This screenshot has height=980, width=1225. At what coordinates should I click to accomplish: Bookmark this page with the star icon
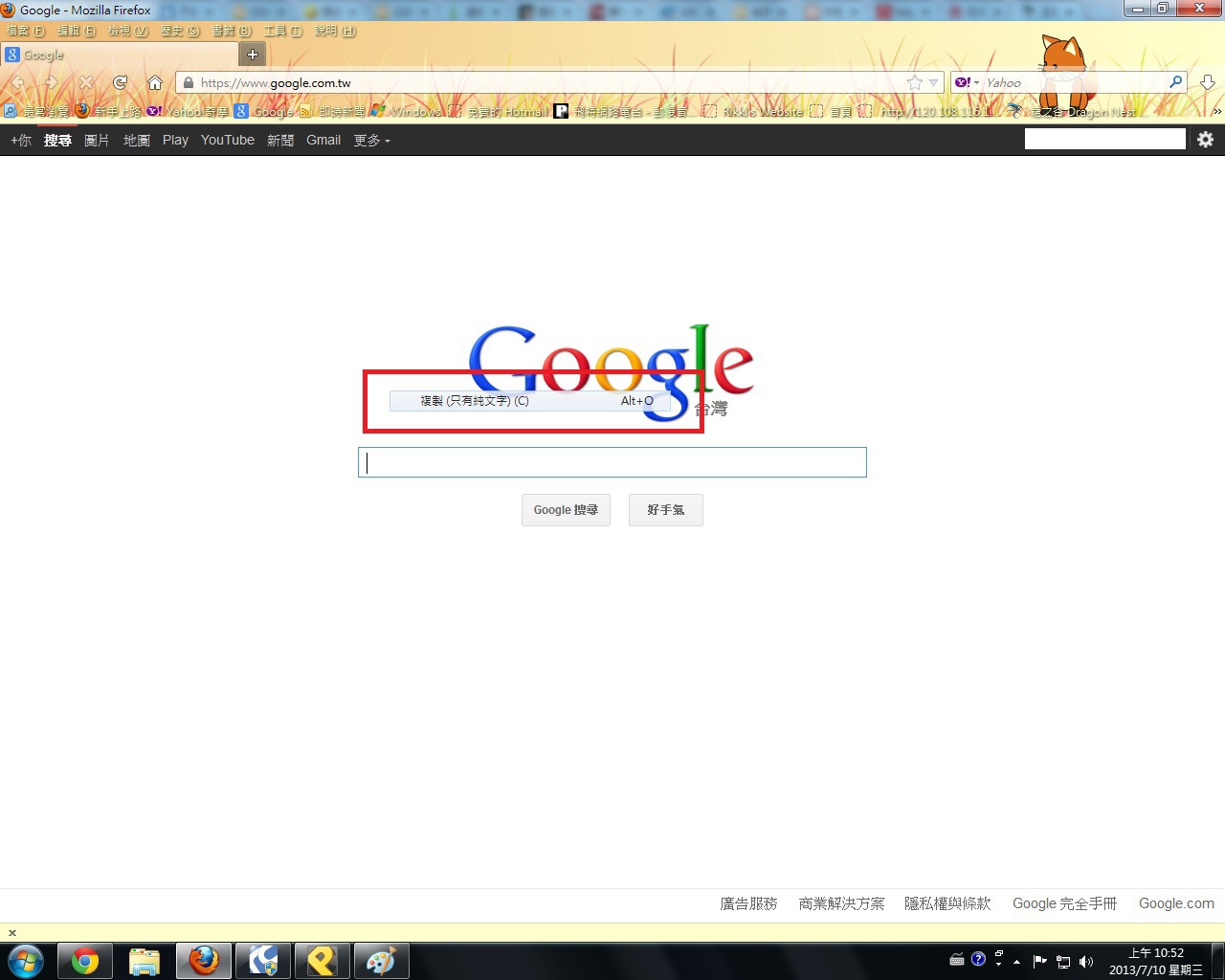tap(915, 82)
